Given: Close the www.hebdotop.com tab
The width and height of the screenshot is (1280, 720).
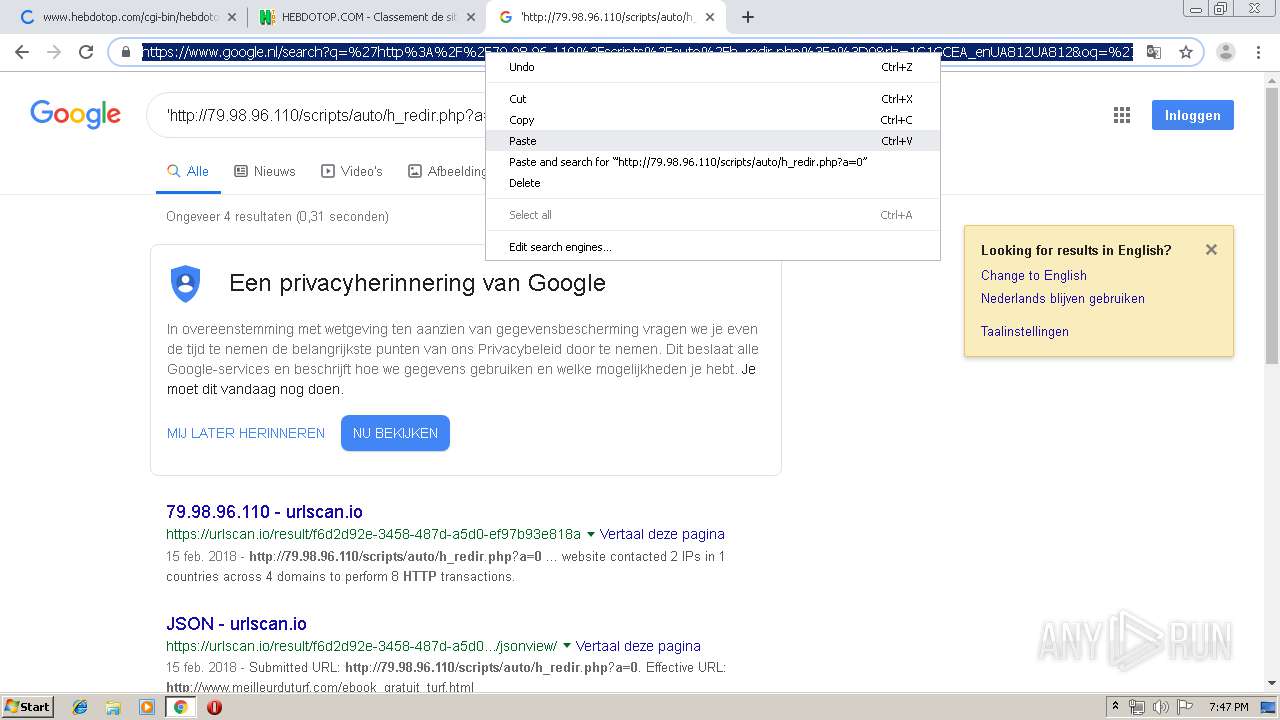Looking at the screenshot, I should point(232,17).
